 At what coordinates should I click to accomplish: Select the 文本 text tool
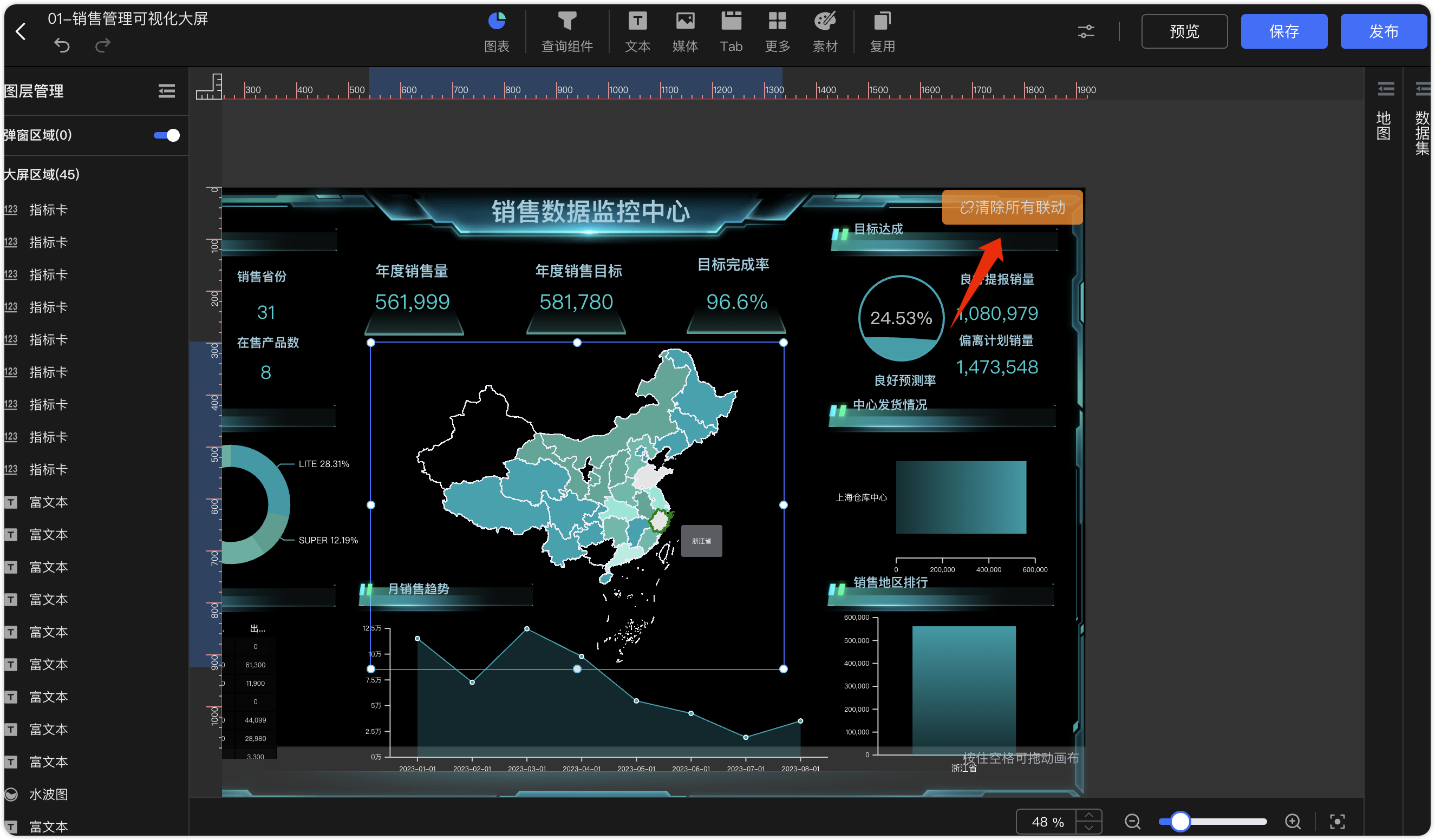click(x=637, y=32)
